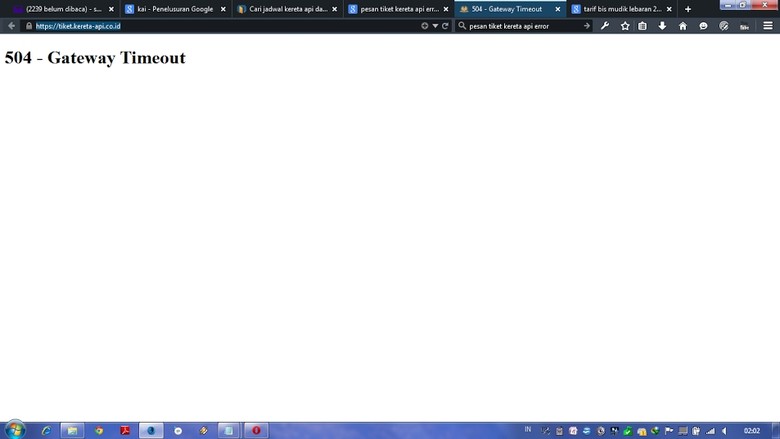Viewport: 780px width, 439px height.
Task: Submit the search with the arrow button
Action: point(587,26)
